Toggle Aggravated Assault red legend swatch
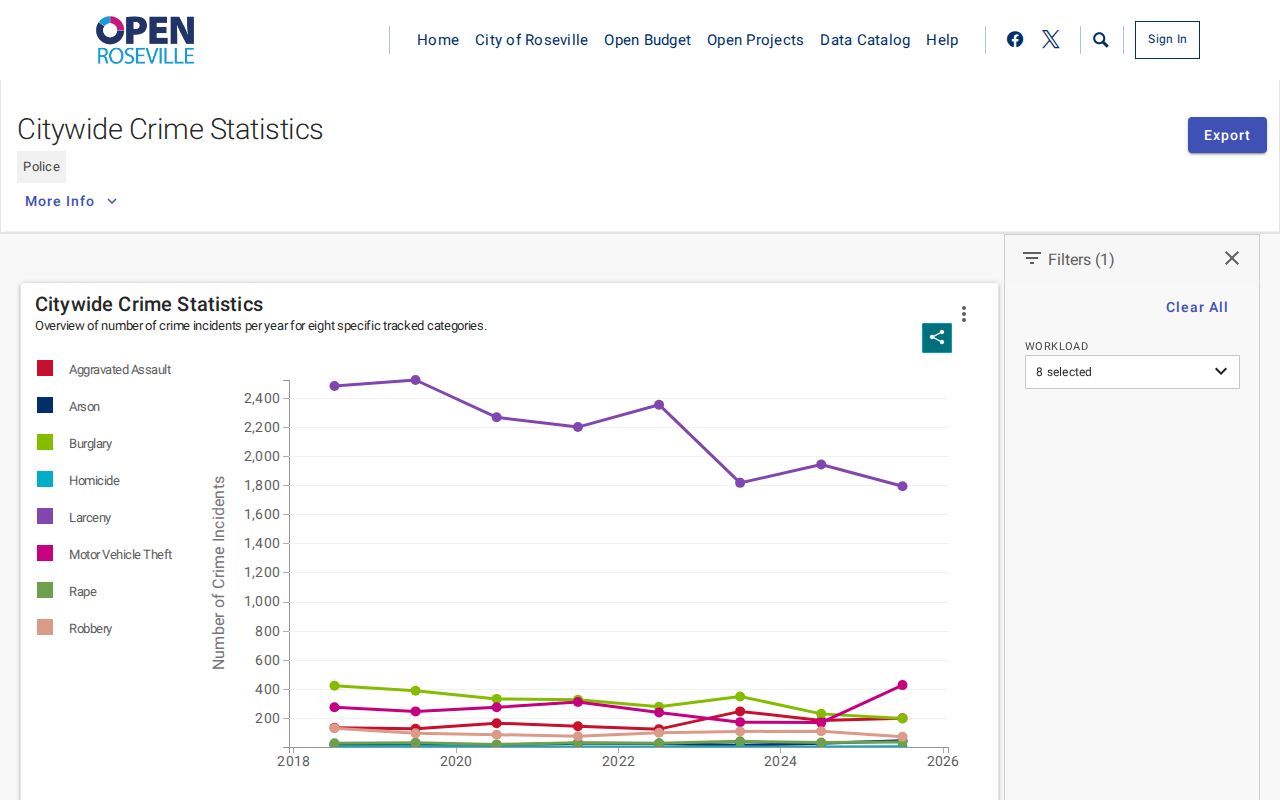1280x800 pixels. click(x=45, y=369)
